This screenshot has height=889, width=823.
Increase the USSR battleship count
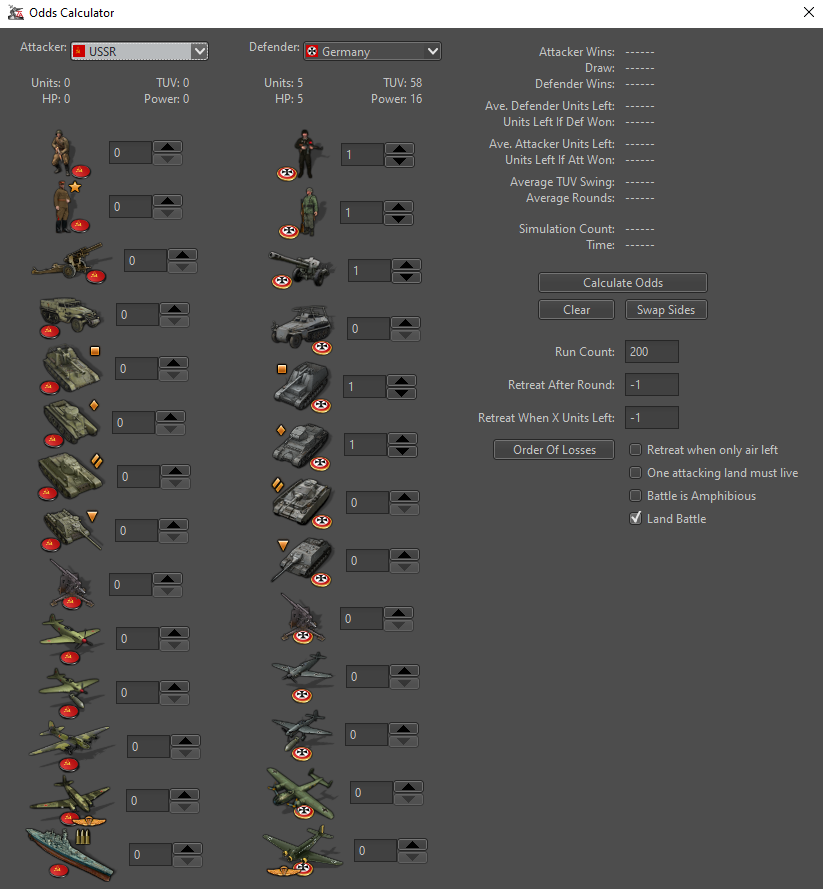188,849
